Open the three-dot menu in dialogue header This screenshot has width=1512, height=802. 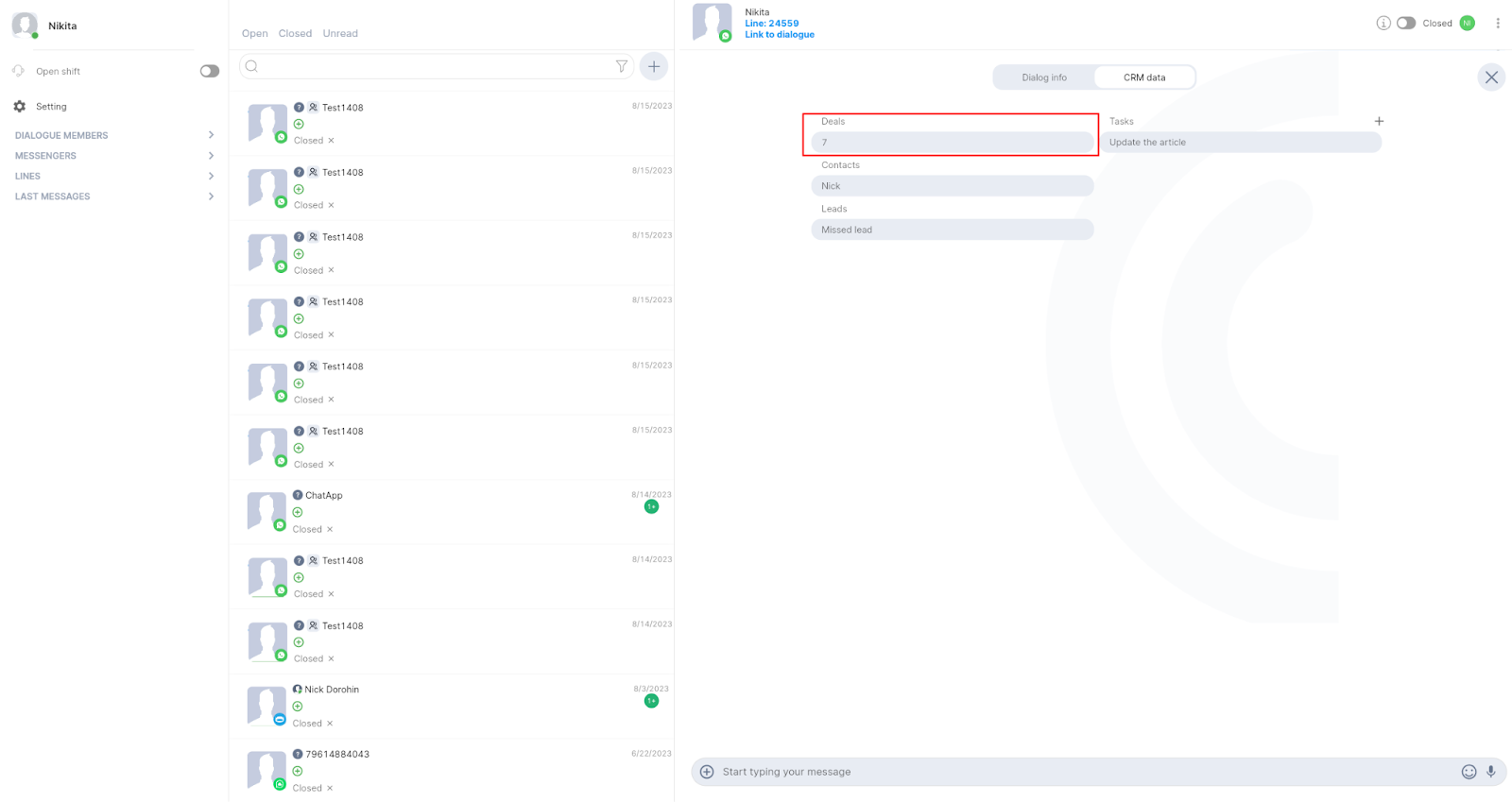coord(1498,23)
